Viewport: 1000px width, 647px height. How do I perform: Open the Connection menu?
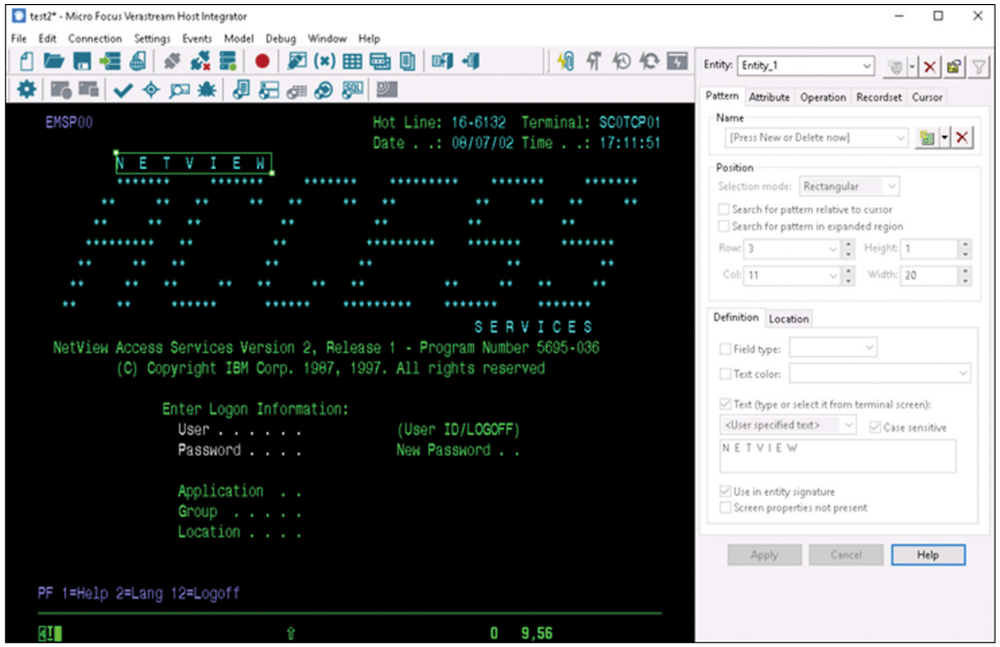click(94, 39)
